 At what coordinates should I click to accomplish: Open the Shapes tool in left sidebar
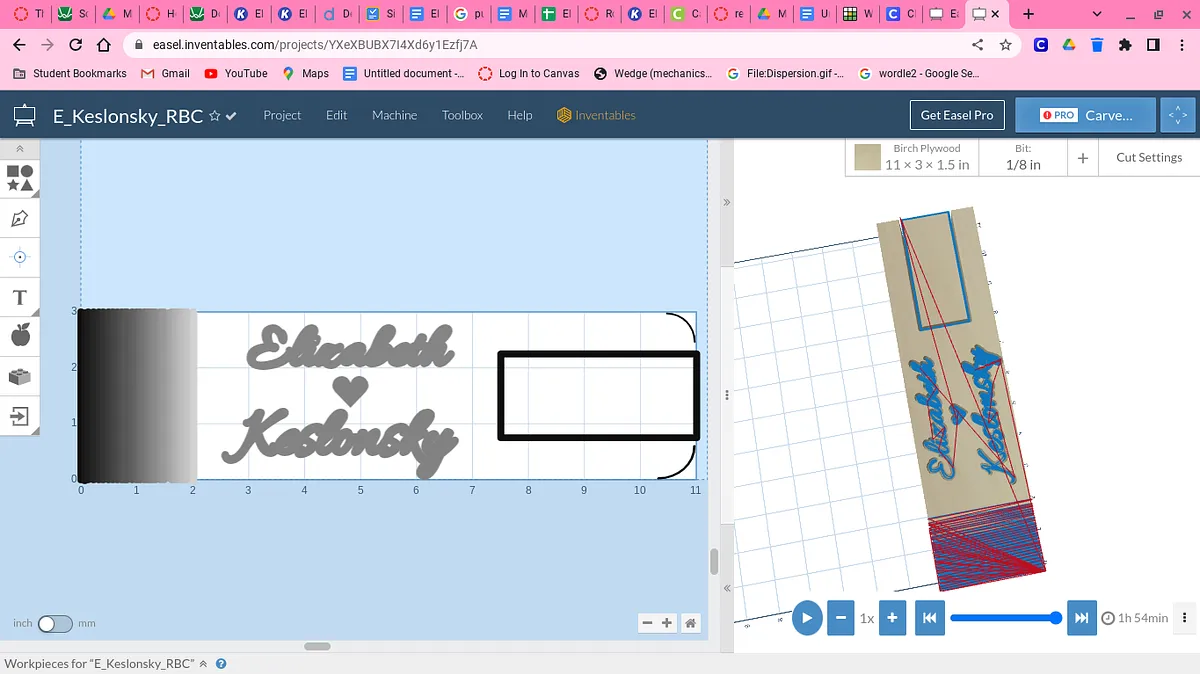20,178
